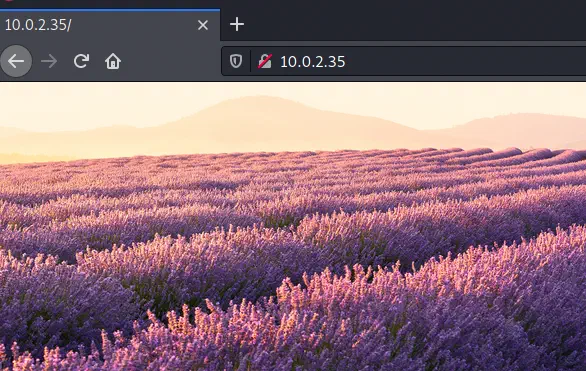Go back to the previous page
The width and height of the screenshot is (586, 371).
pos(16,61)
